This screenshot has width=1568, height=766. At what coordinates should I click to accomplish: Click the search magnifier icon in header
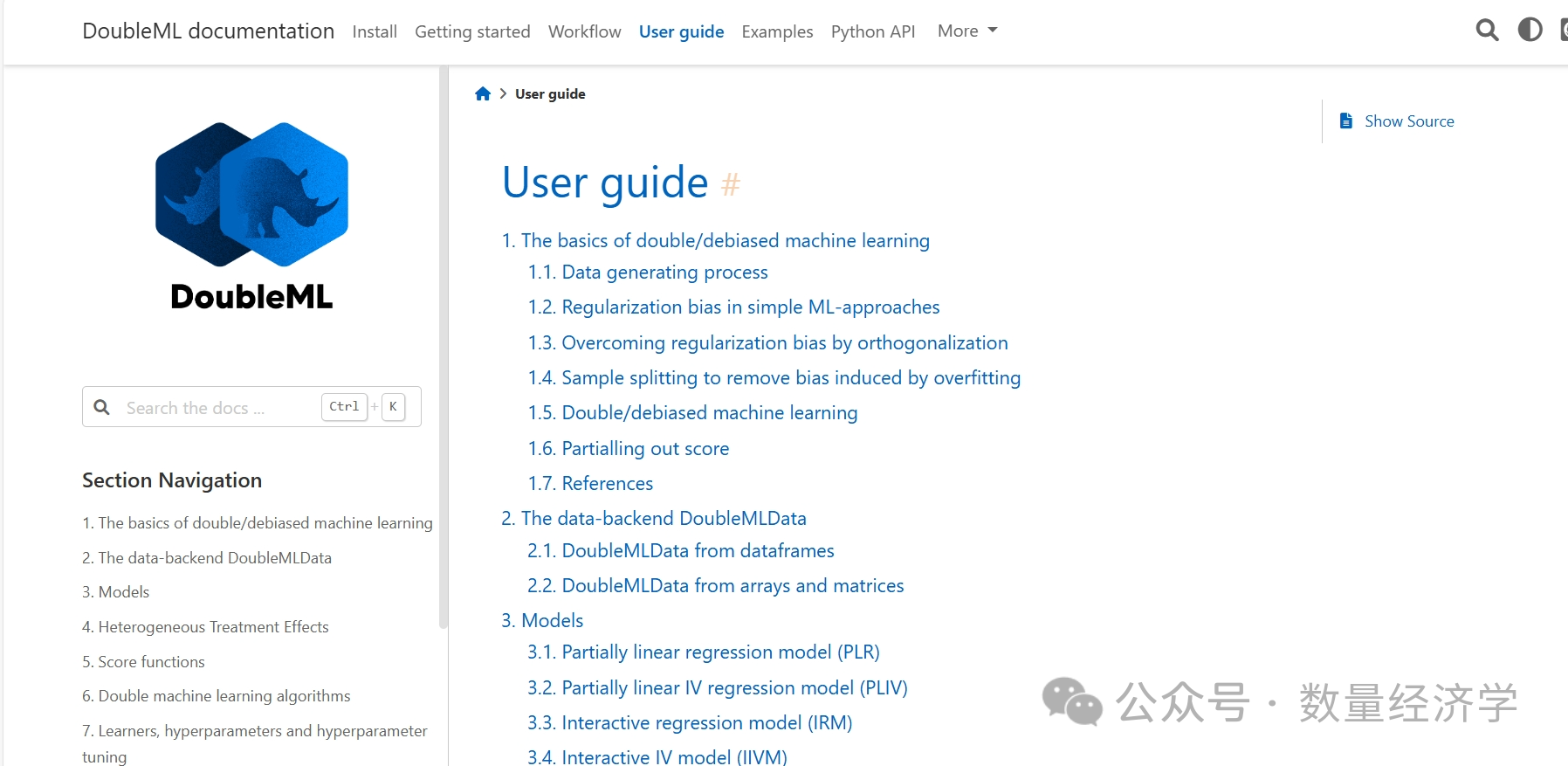[1487, 31]
